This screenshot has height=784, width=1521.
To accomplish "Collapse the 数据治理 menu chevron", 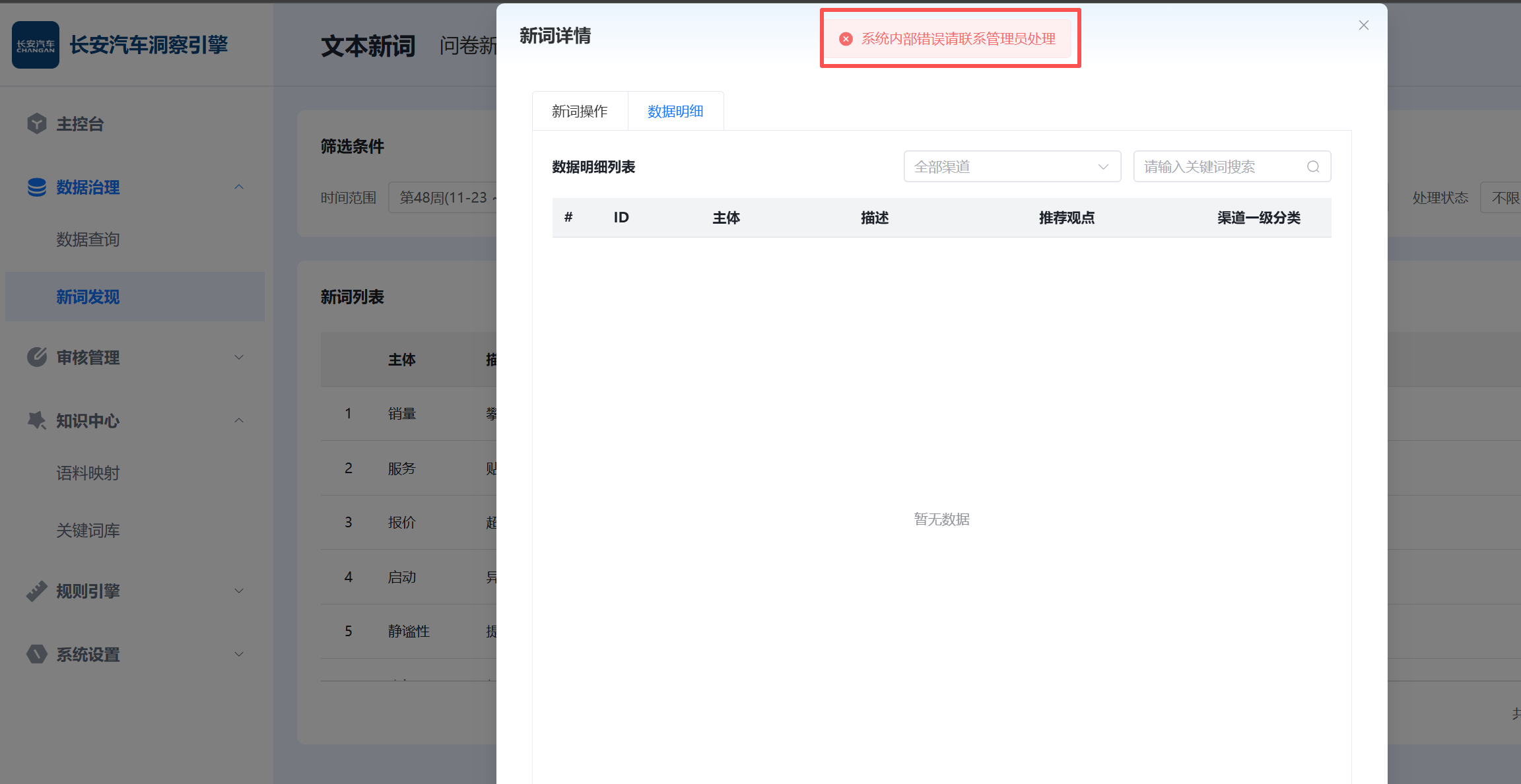I will click(239, 187).
